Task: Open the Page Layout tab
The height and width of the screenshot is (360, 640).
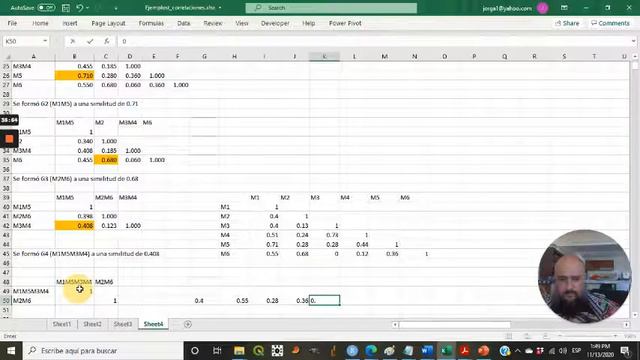Action: click(108, 23)
